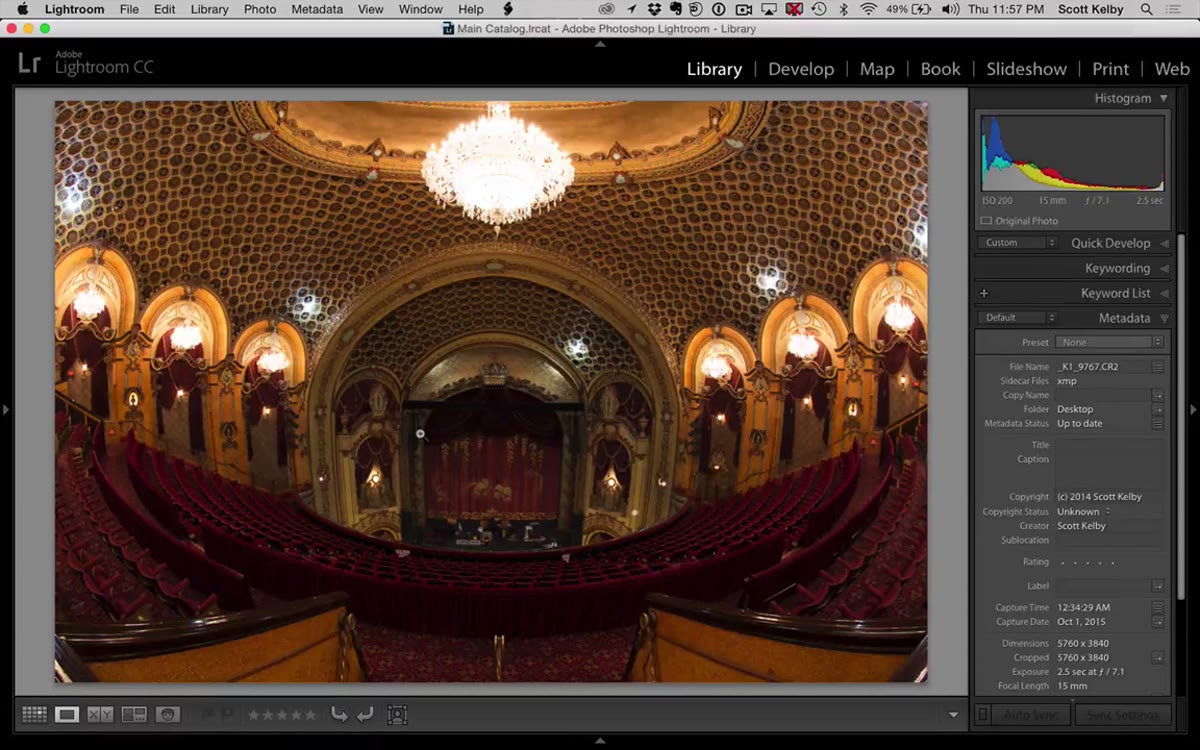Toggle Original Photo checkbox
Image resolution: width=1200 pixels, height=750 pixels.
(x=986, y=221)
